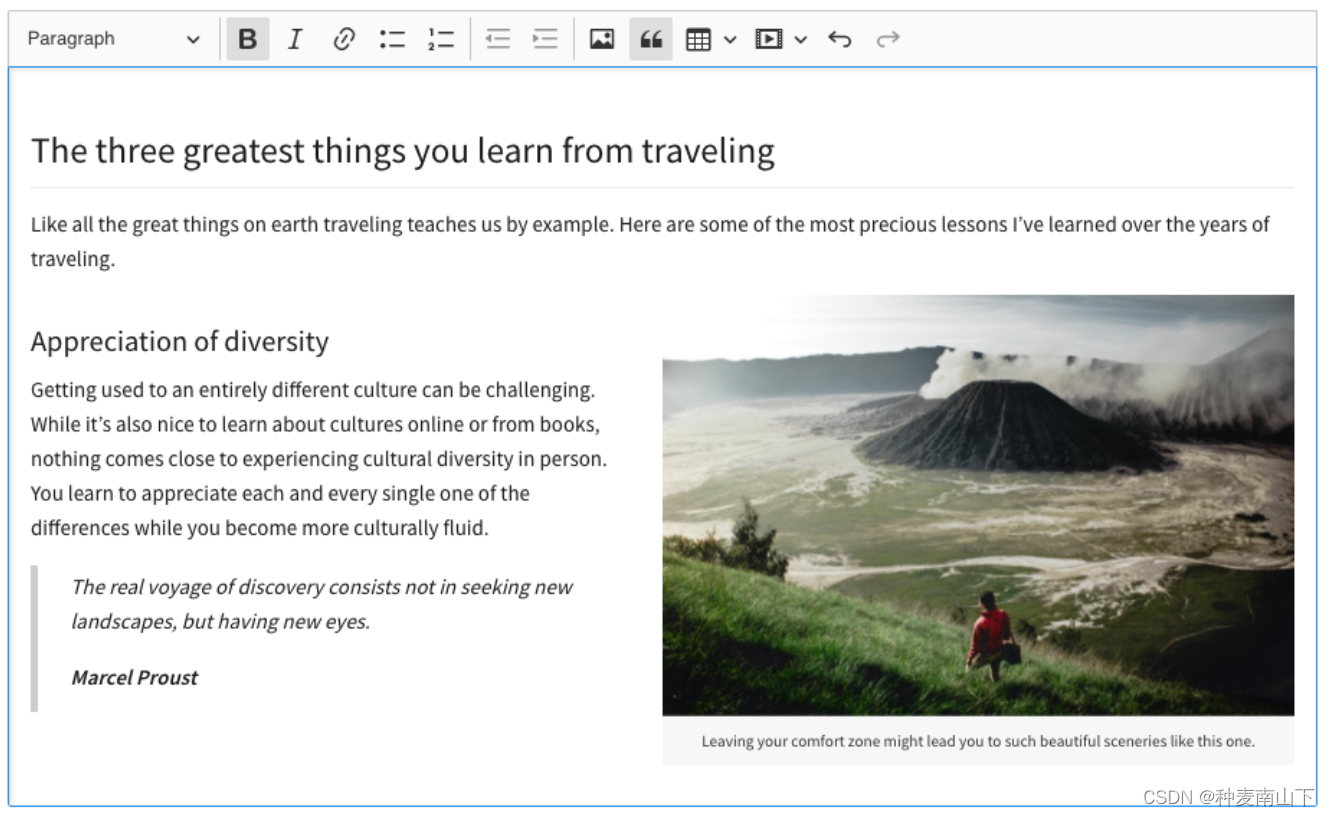Toggle the block quote button
Screen dimensions: 1330x816
(651, 39)
